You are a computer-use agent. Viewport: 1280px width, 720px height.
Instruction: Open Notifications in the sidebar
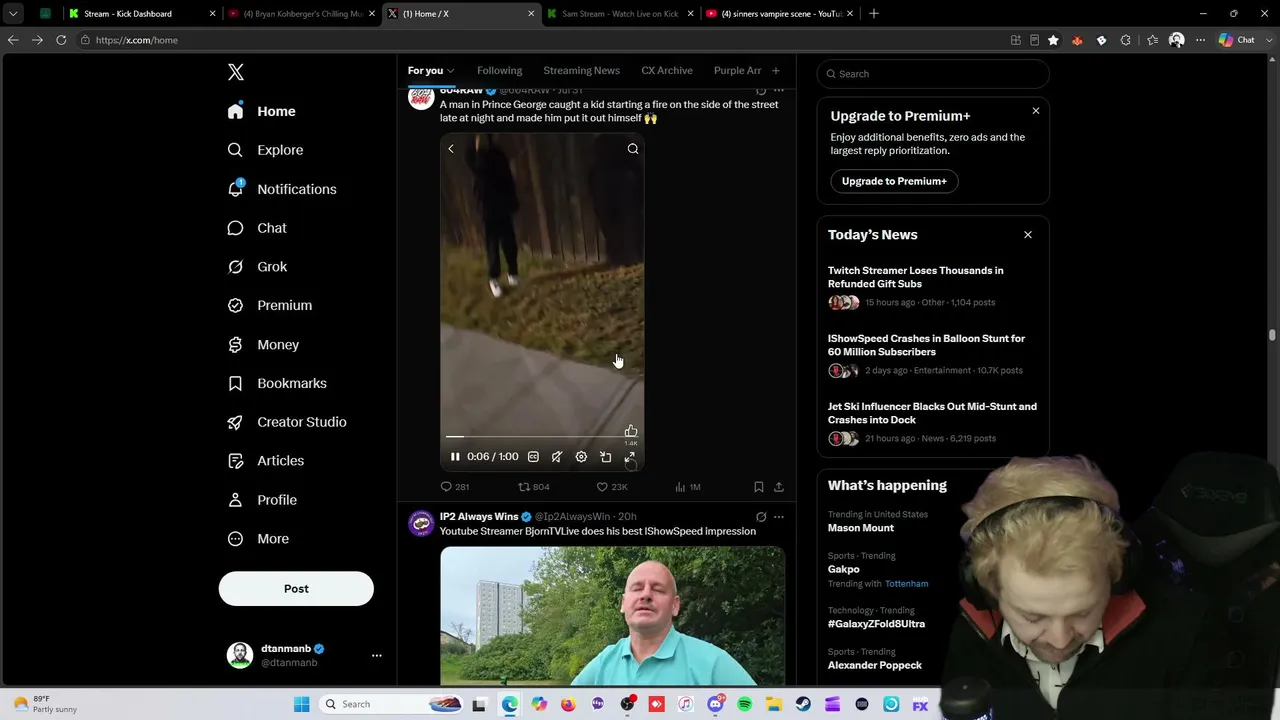pos(282,189)
